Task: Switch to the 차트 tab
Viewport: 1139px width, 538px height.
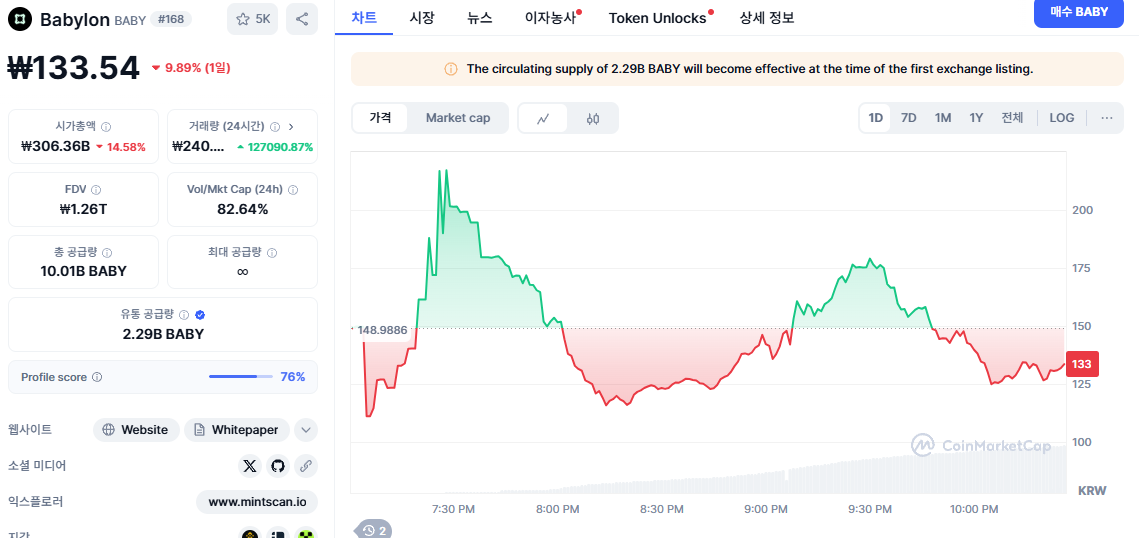Action: coord(364,17)
